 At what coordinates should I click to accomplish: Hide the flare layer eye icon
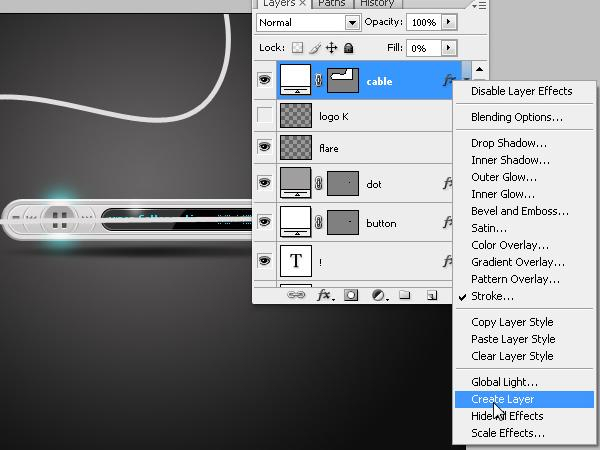pos(264,147)
